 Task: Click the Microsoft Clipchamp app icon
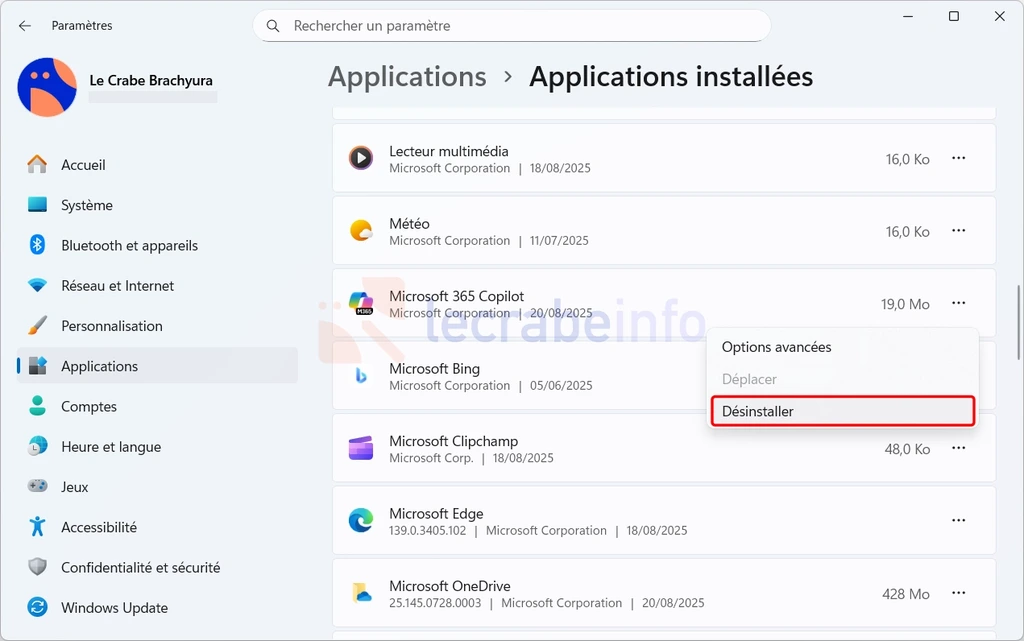[360, 448]
